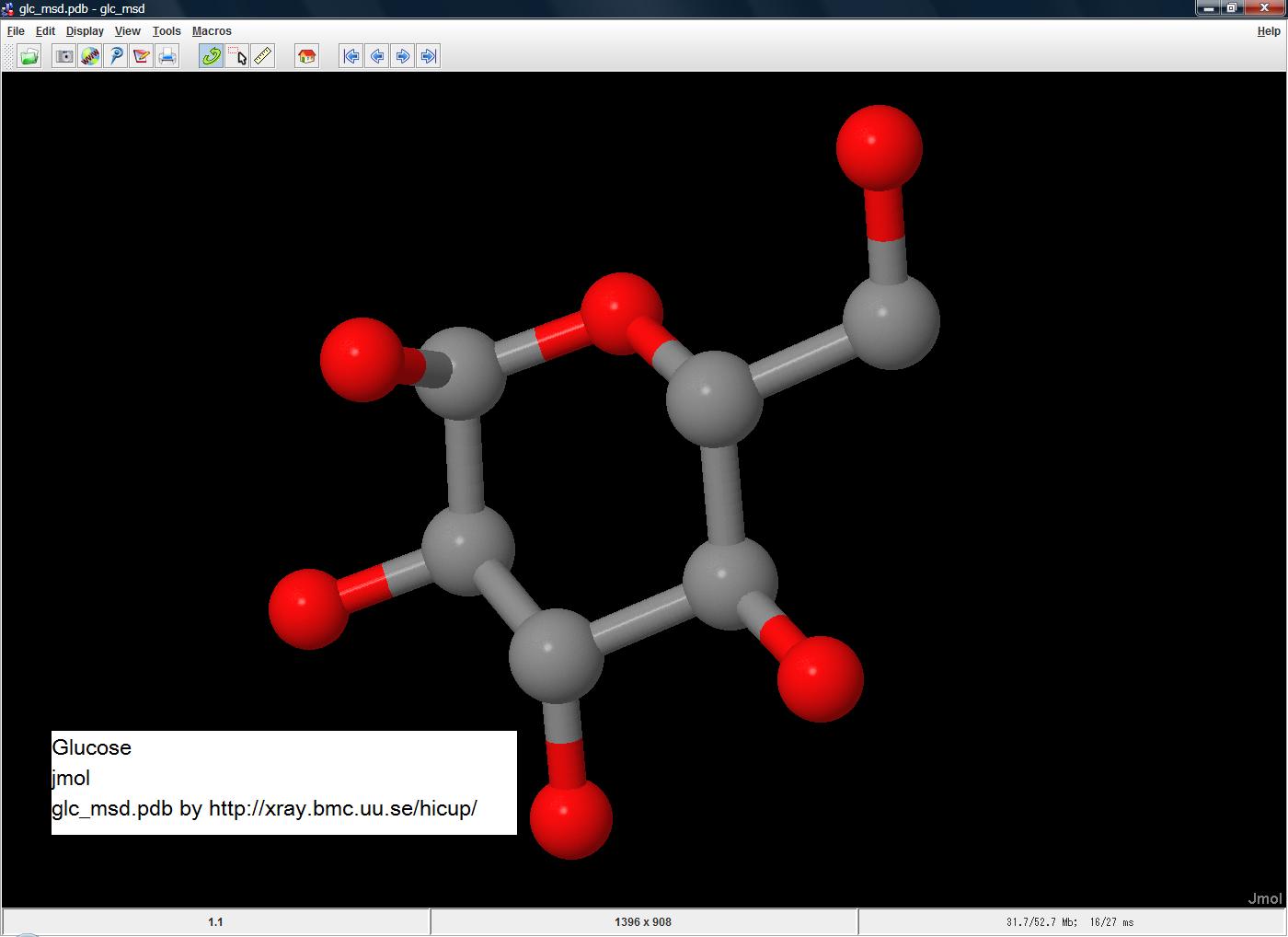Toggle the green rotate molecule tool

[211, 56]
